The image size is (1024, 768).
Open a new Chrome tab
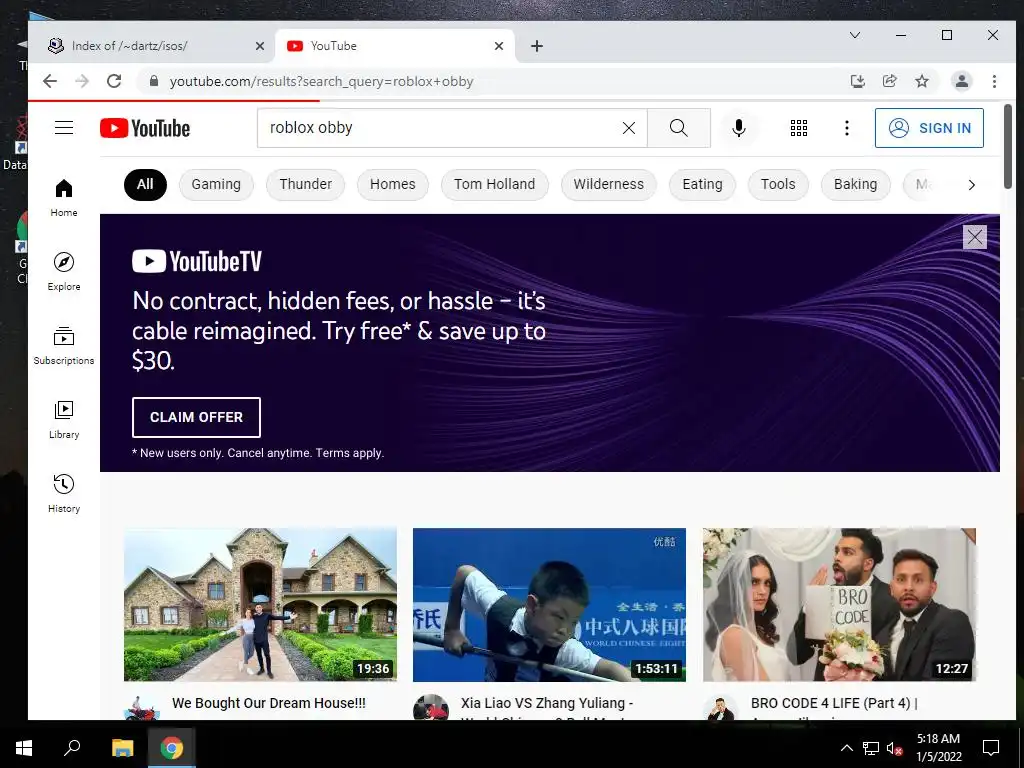coord(537,46)
